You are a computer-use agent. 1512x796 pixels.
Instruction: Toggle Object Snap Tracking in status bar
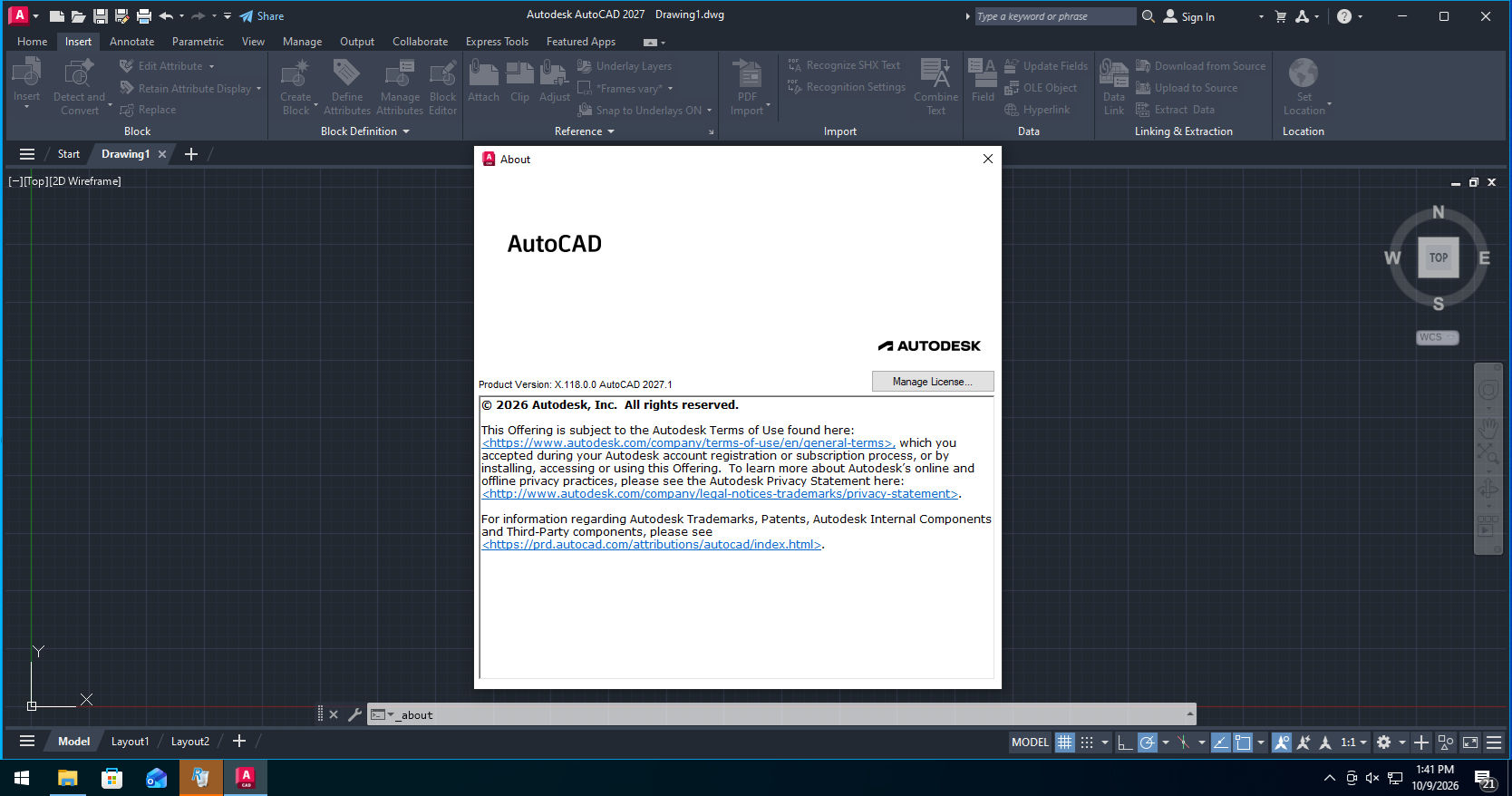point(1221,743)
